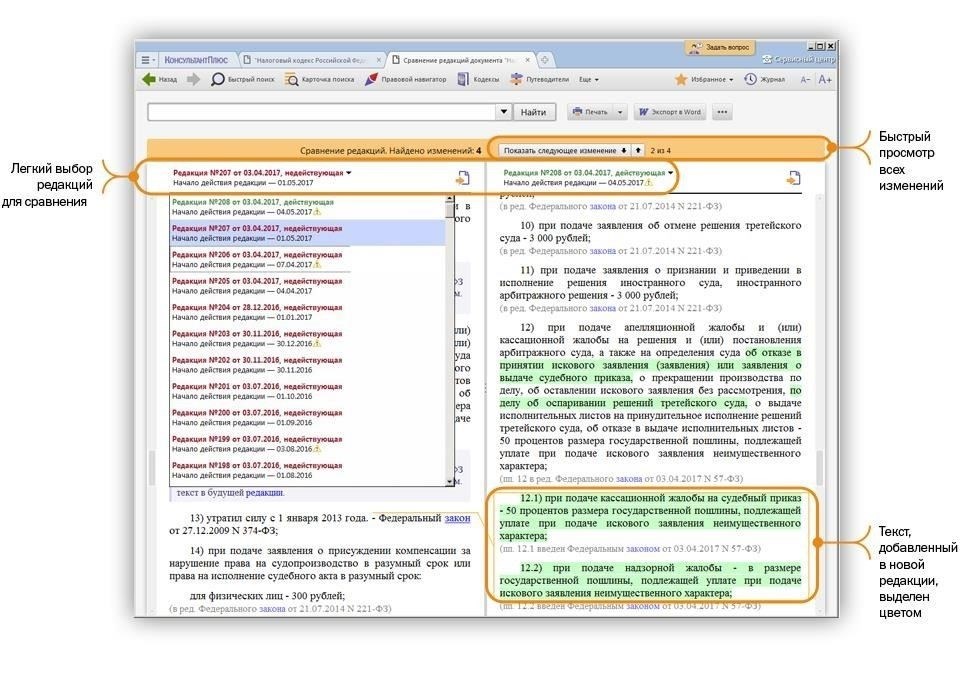The image size is (960, 674).
Task: Click Показать следующее изменение button
Action: pos(566,150)
